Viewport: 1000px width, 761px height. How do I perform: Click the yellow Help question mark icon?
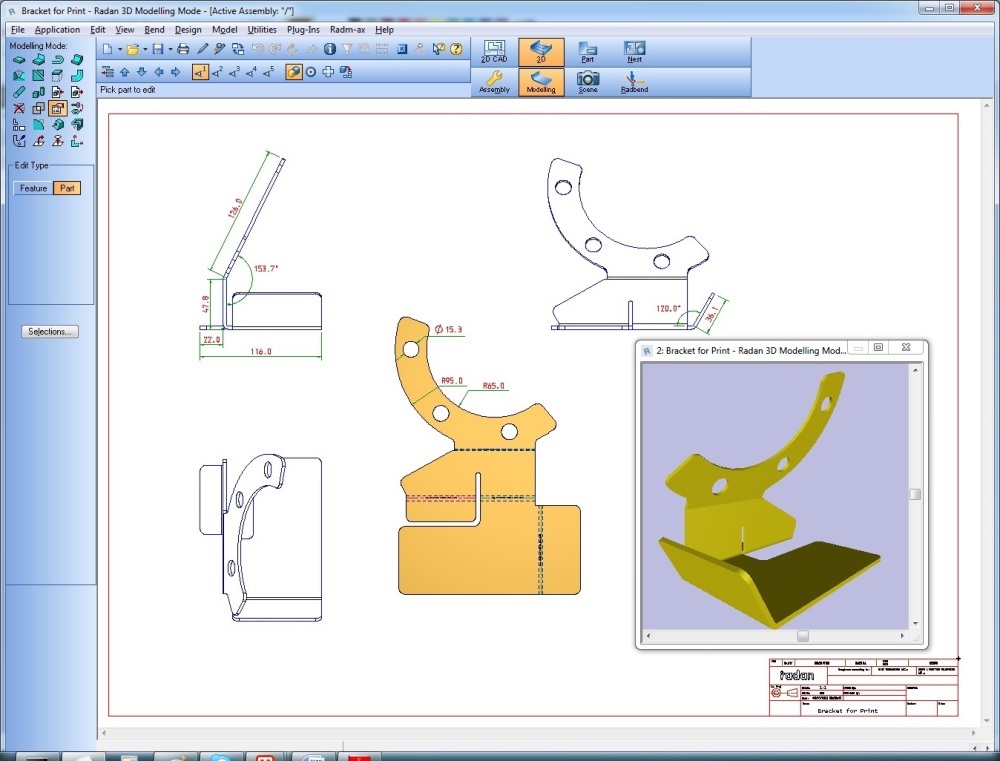point(456,48)
